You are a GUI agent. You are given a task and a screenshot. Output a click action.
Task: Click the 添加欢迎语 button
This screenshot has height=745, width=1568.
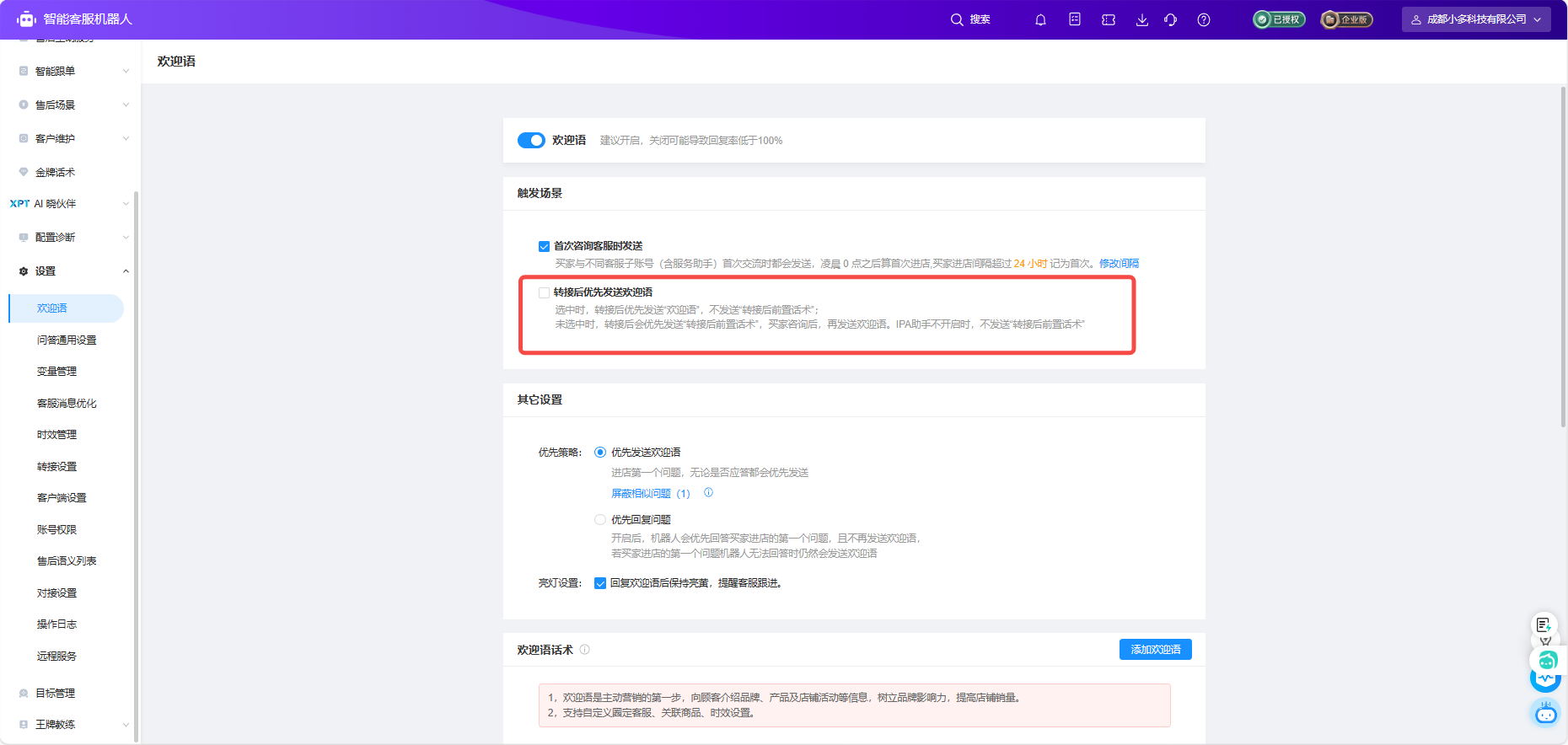(1156, 650)
